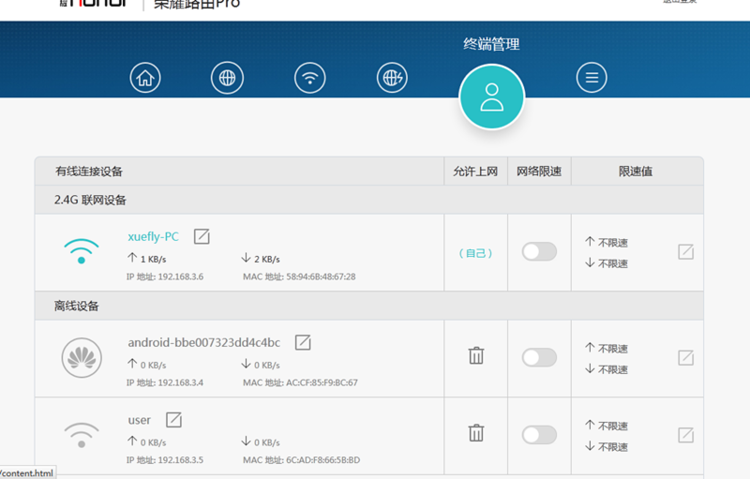Screen dimensions: 750x479
Task: Open the Wi-Fi settings icon
Action: [309, 77]
